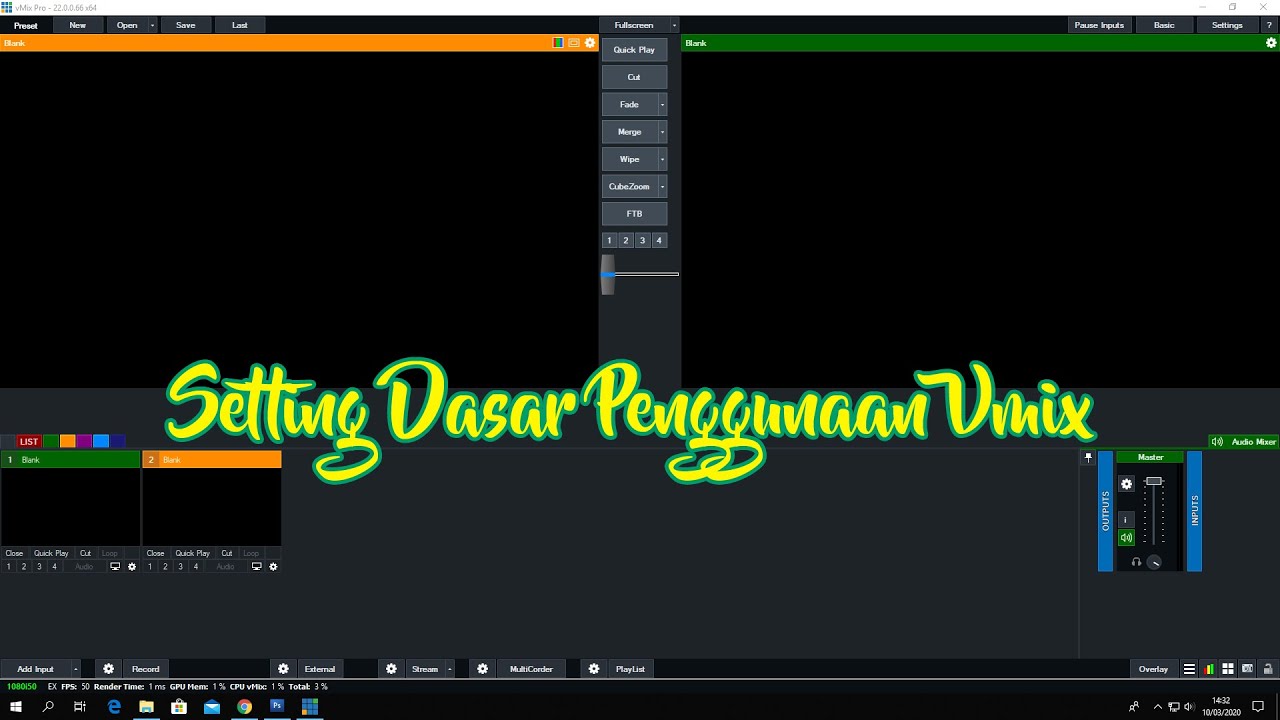
Task: Expand the Open preset dropdown arrow
Action: pos(152,25)
